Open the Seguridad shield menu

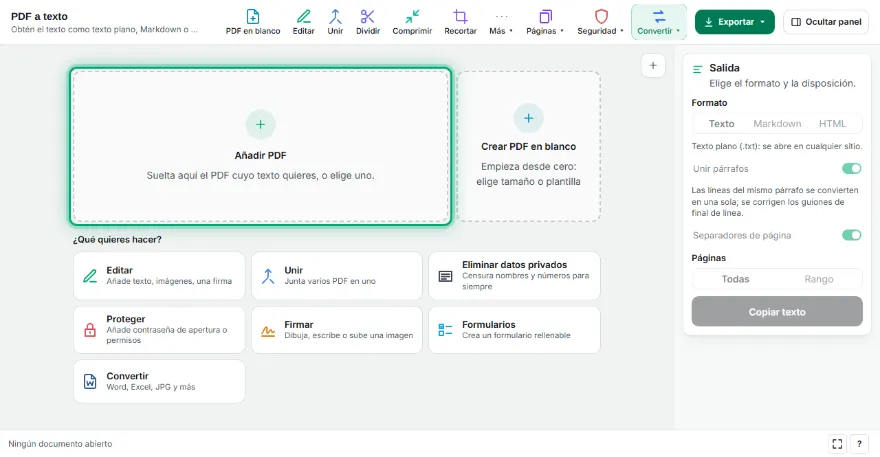[x=600, y=22]
